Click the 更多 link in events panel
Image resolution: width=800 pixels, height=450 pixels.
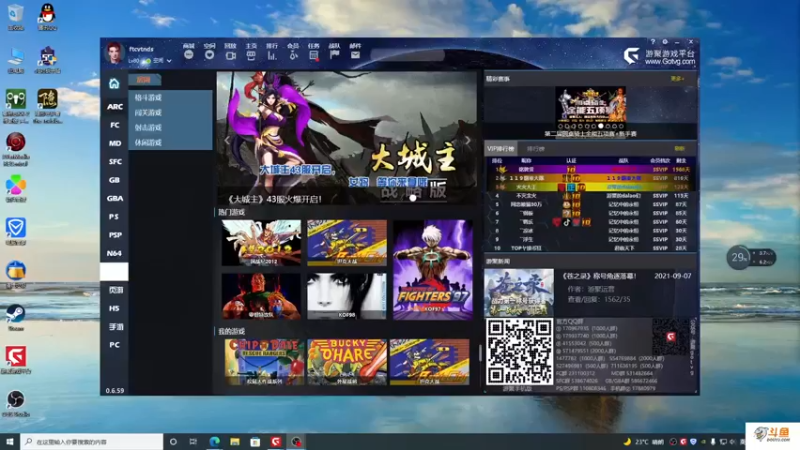point(677,79)
